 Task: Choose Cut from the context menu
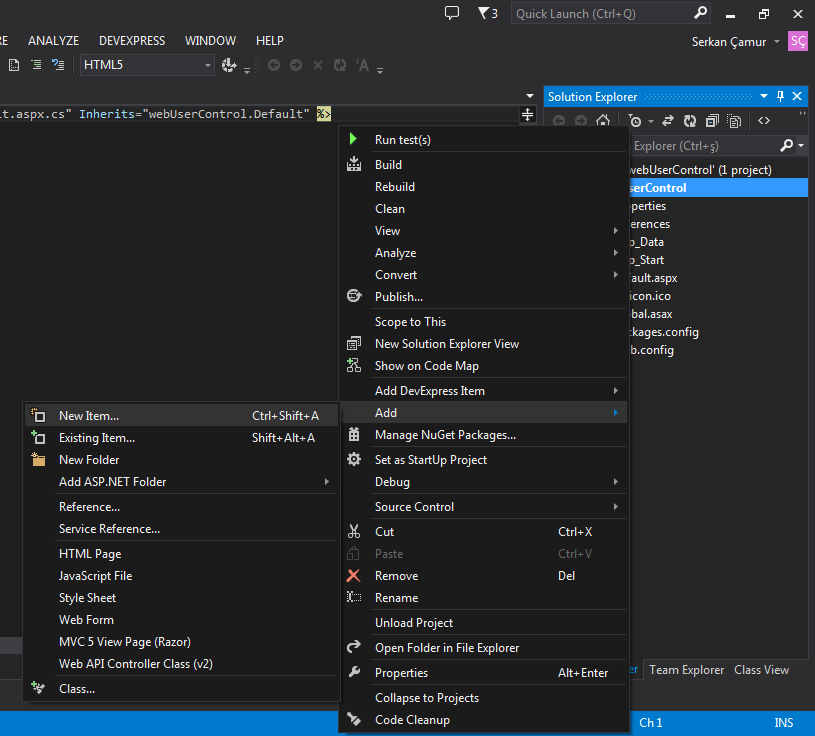click(x=483, y=532)
